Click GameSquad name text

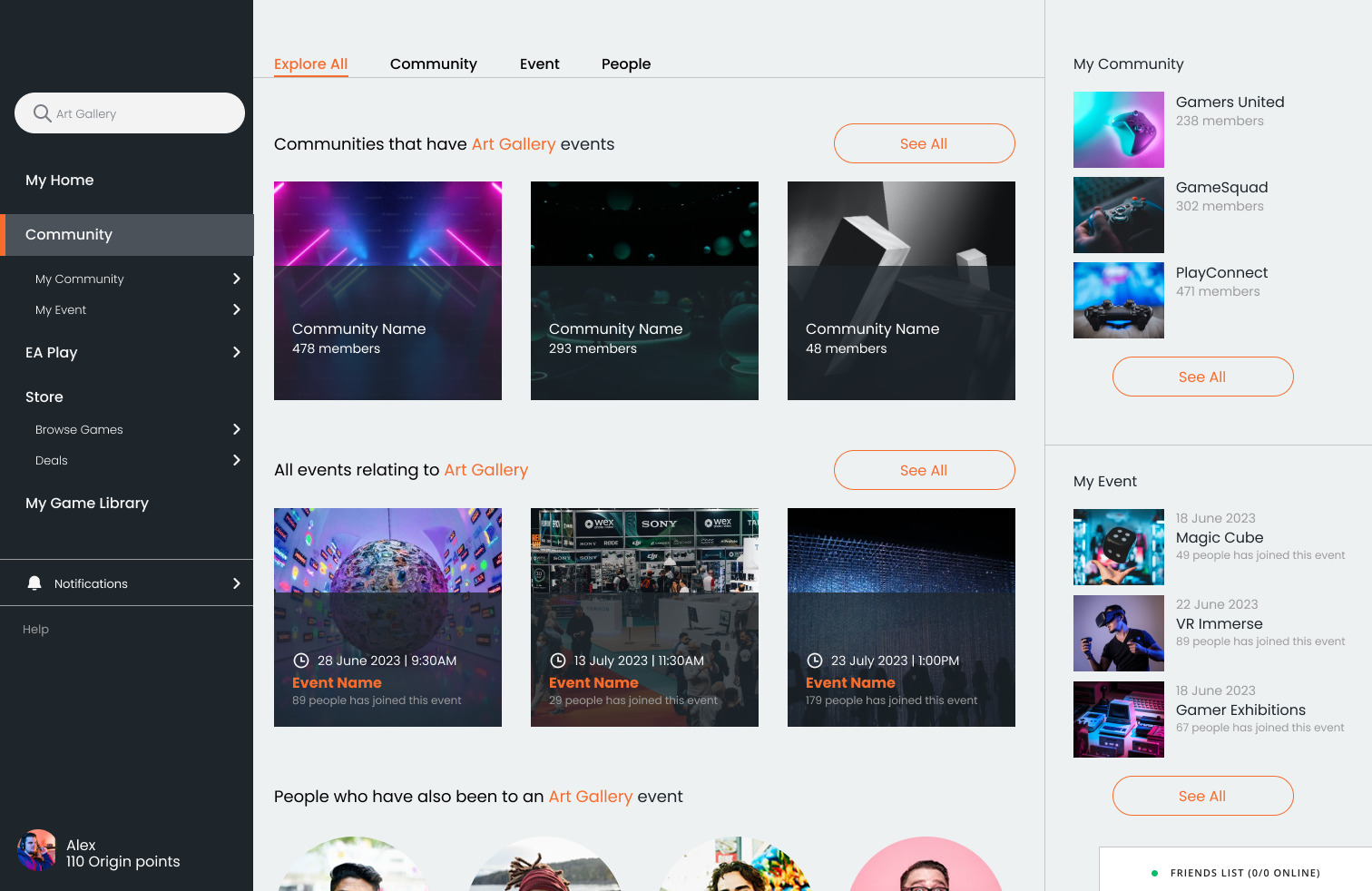[x=1222, y=187]
